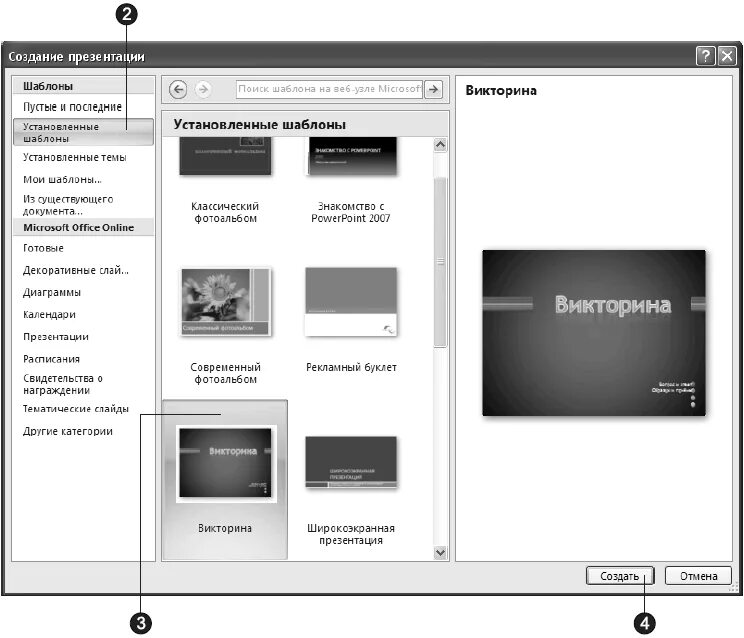
Task: Click the template list scroll down arrow
Action: point(440,552)
